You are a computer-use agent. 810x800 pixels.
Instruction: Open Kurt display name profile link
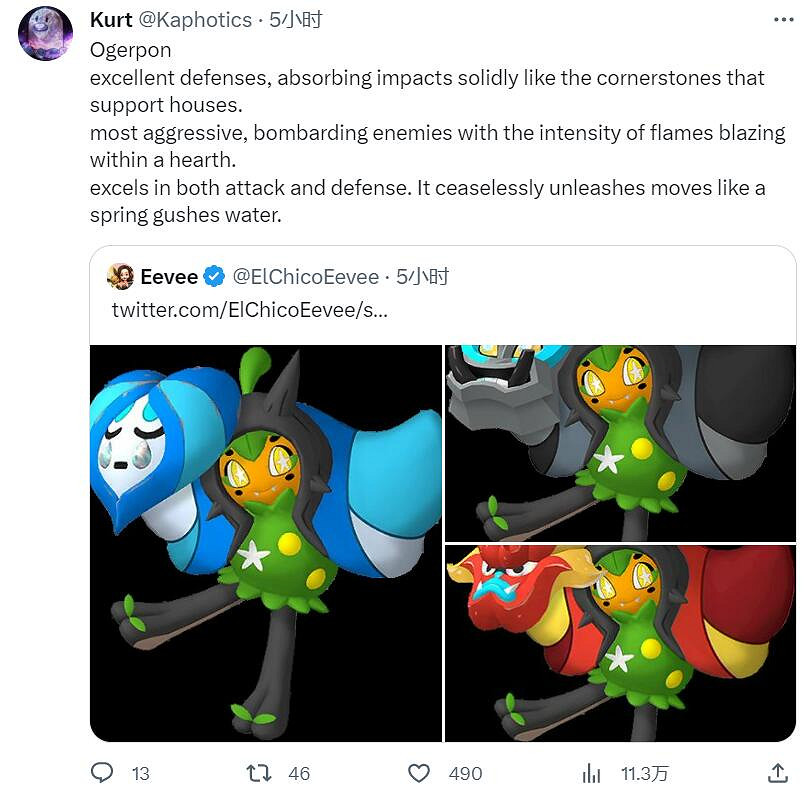(x=111, y=21)
